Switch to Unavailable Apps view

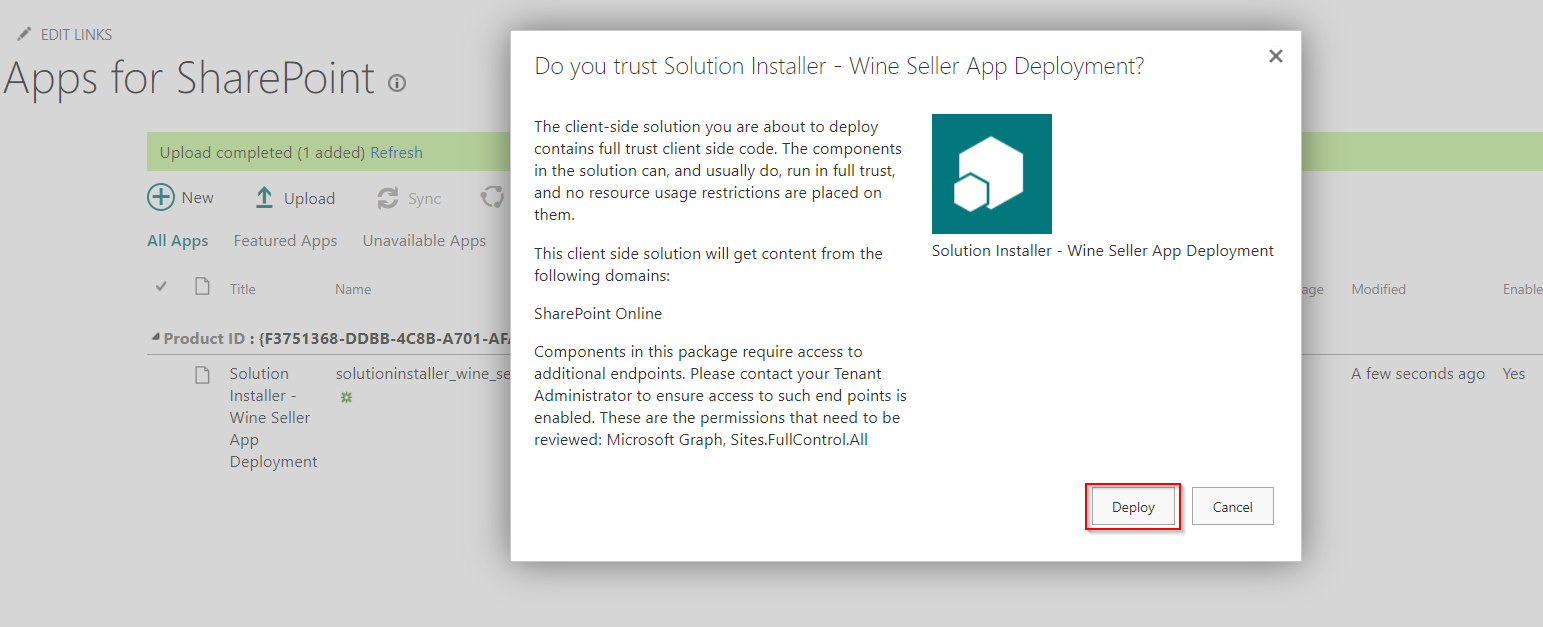(424, 241)
